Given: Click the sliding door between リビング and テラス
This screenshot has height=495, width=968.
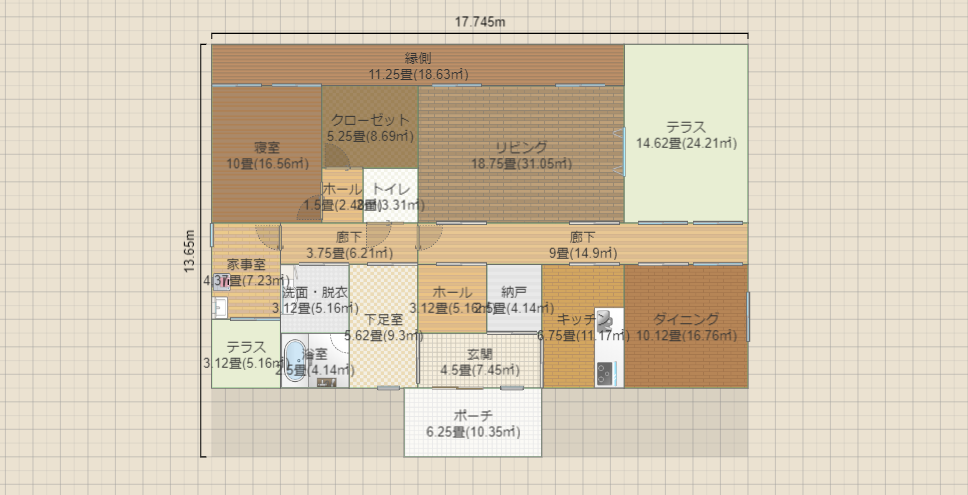Looking at the screenshot, I should 623,151.
